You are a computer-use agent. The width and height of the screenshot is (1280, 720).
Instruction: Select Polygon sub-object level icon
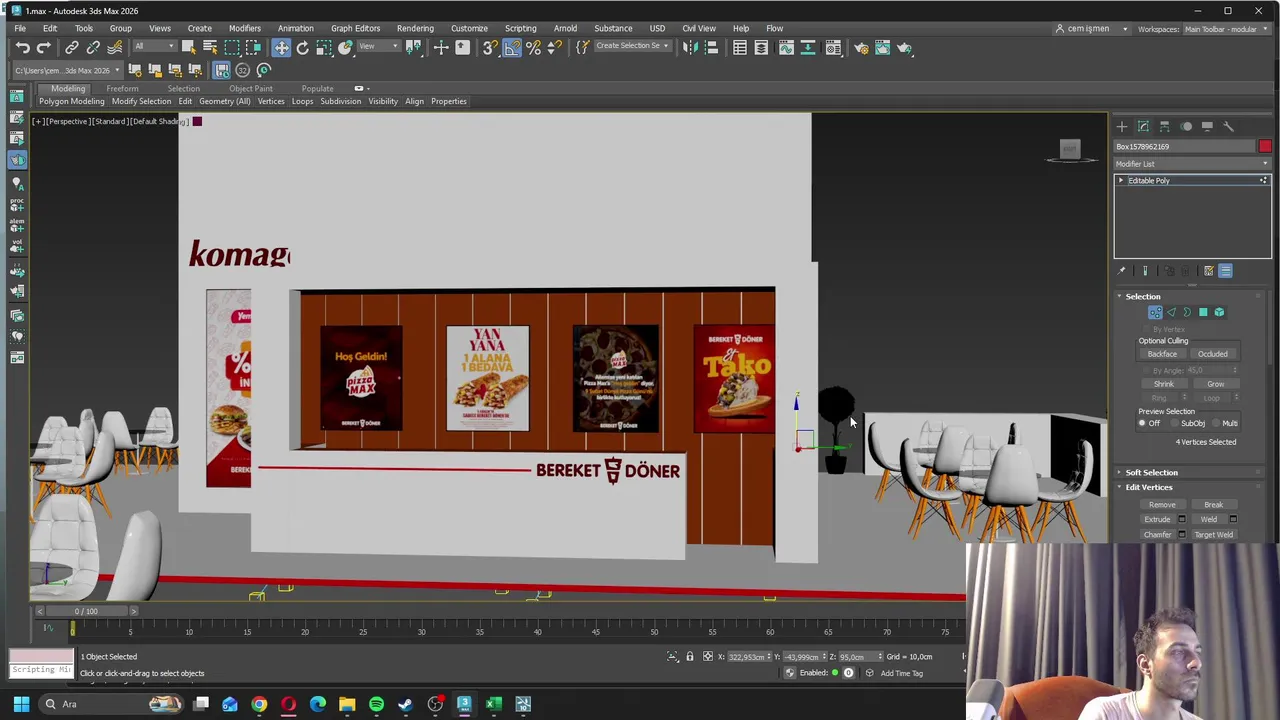pyautogui.click(x=1203, y=312)
